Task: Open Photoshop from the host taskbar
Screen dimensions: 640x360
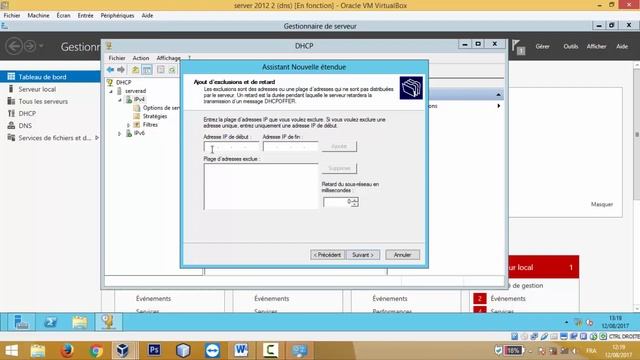Action: pos(154,350)
